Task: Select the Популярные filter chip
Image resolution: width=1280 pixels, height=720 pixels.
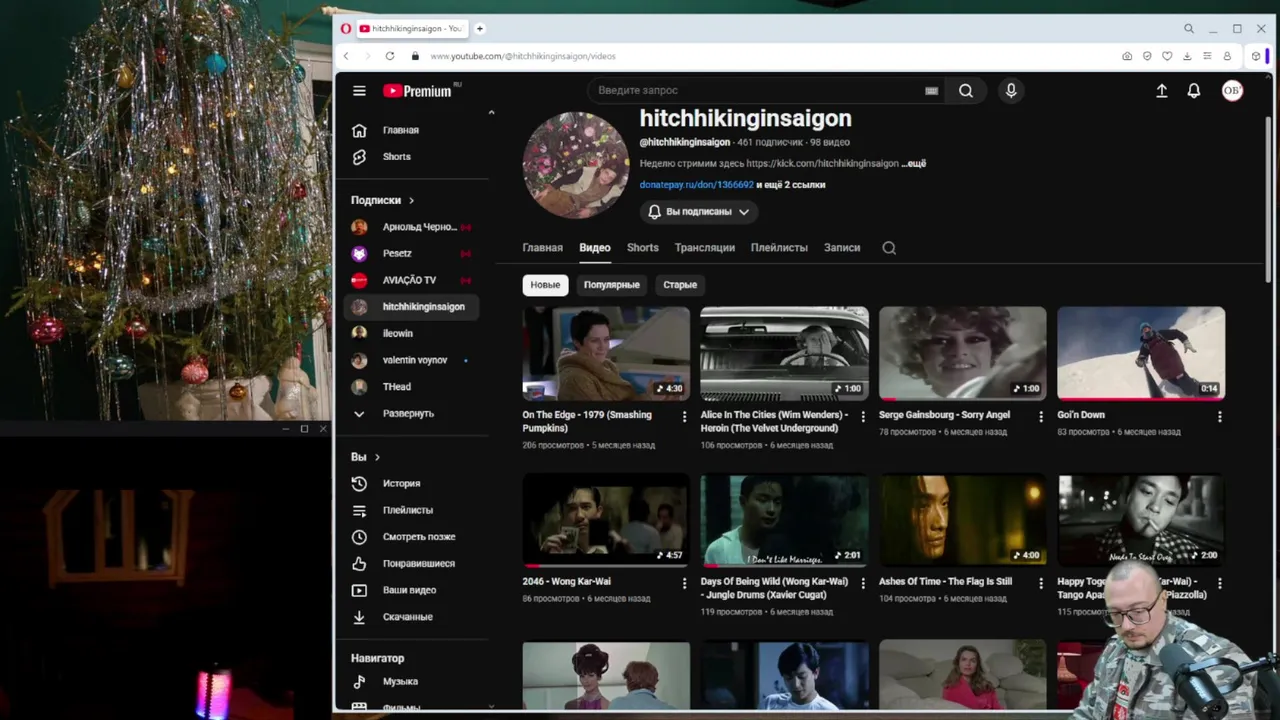Action: tap(612, 285)
